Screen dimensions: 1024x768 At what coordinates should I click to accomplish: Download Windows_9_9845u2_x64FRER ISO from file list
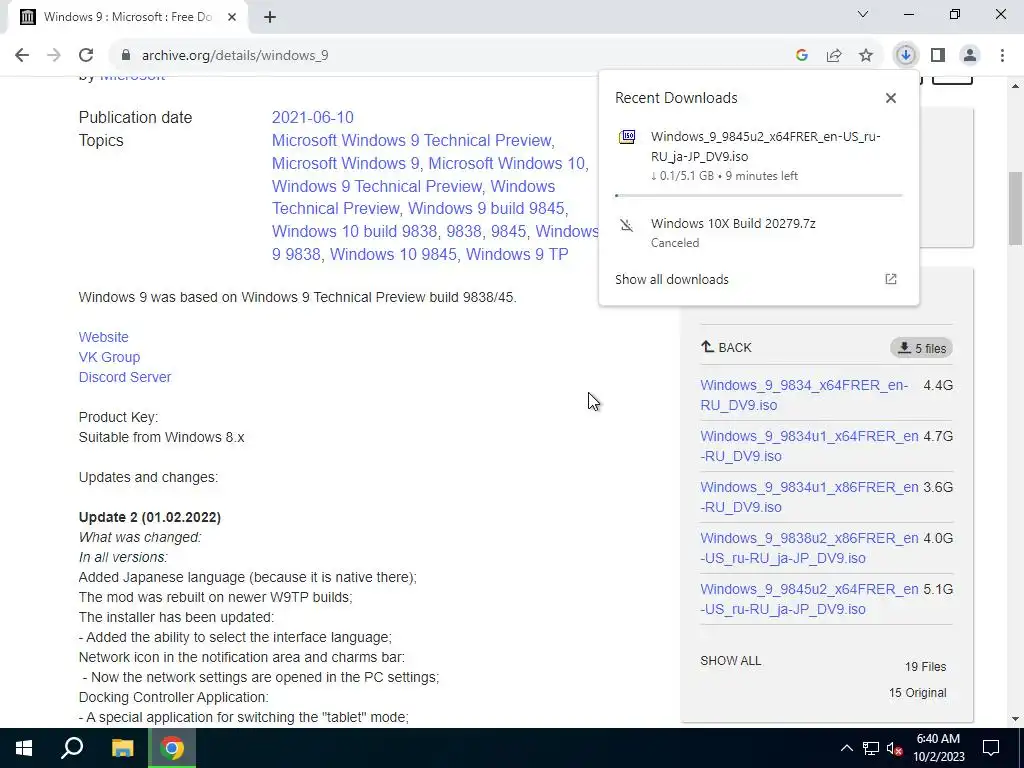coord(809,599)
